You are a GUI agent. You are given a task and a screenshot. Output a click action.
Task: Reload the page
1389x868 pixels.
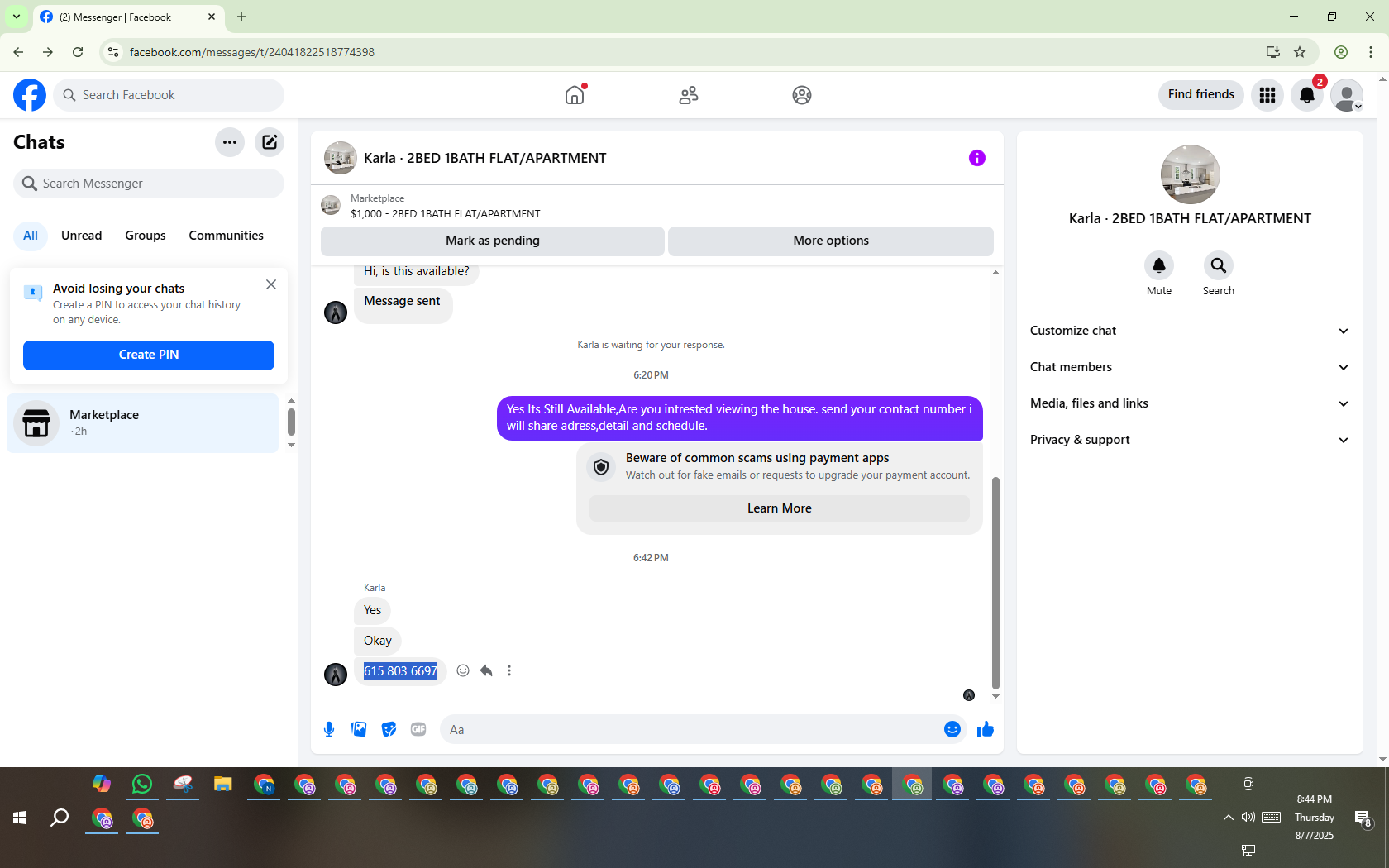78,52
